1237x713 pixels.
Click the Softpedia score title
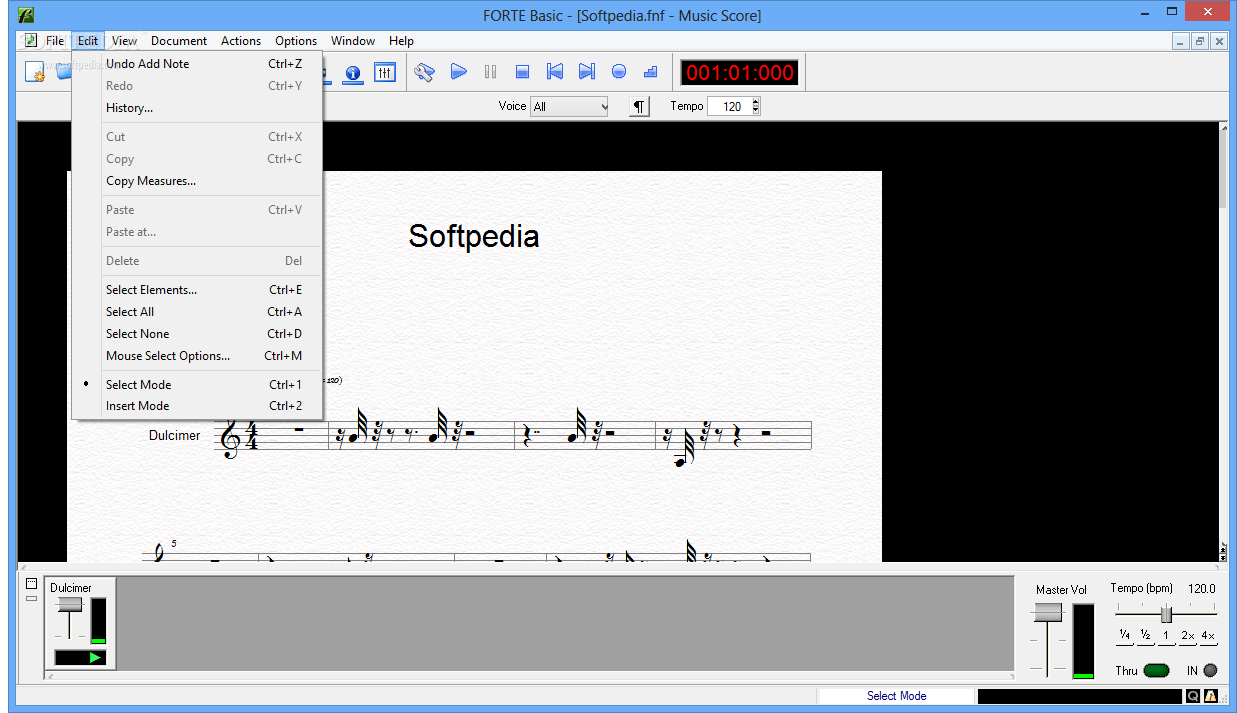pyautogui.click(x=474, y=236)
